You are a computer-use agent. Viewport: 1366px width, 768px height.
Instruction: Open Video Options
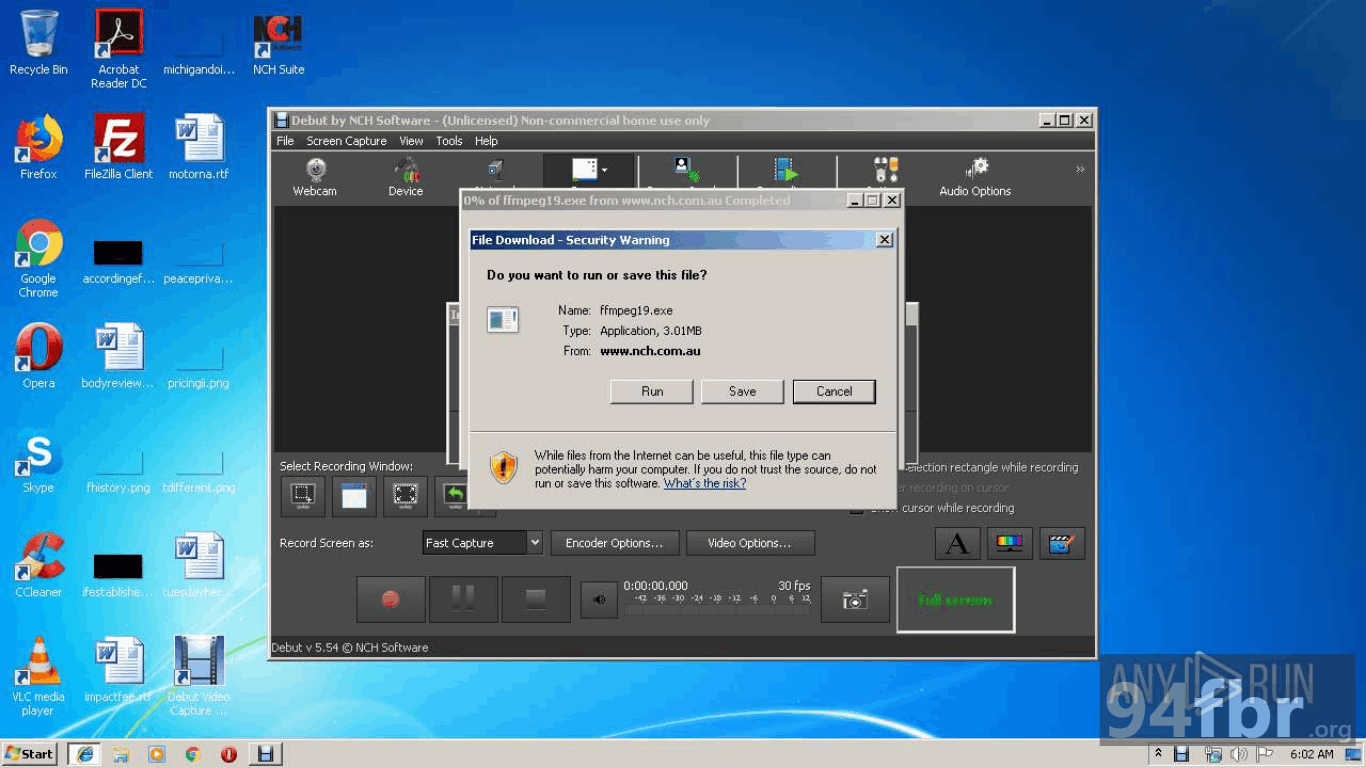pyautogui.click(x=750, y=543)
